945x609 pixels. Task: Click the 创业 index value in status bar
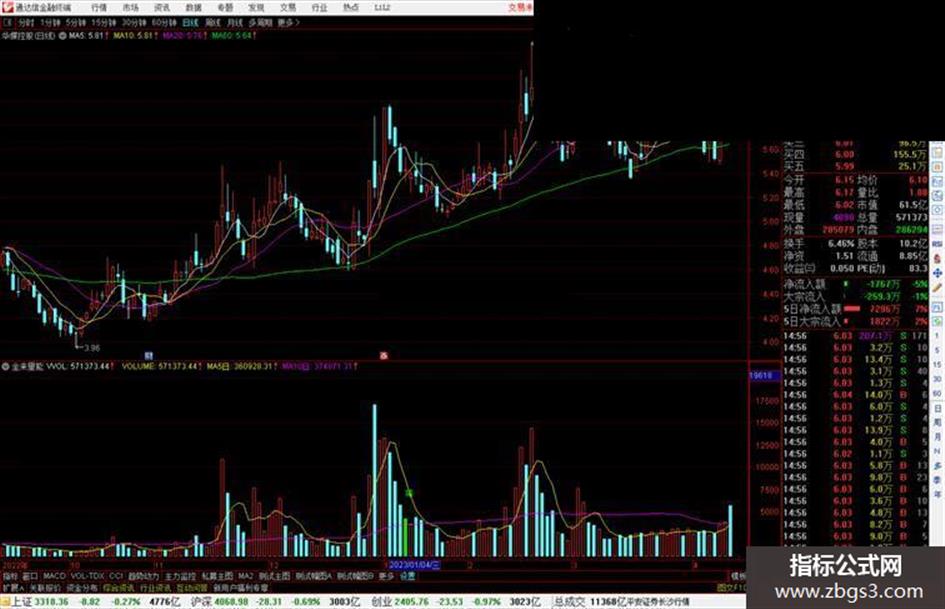[x=412, y=602]
